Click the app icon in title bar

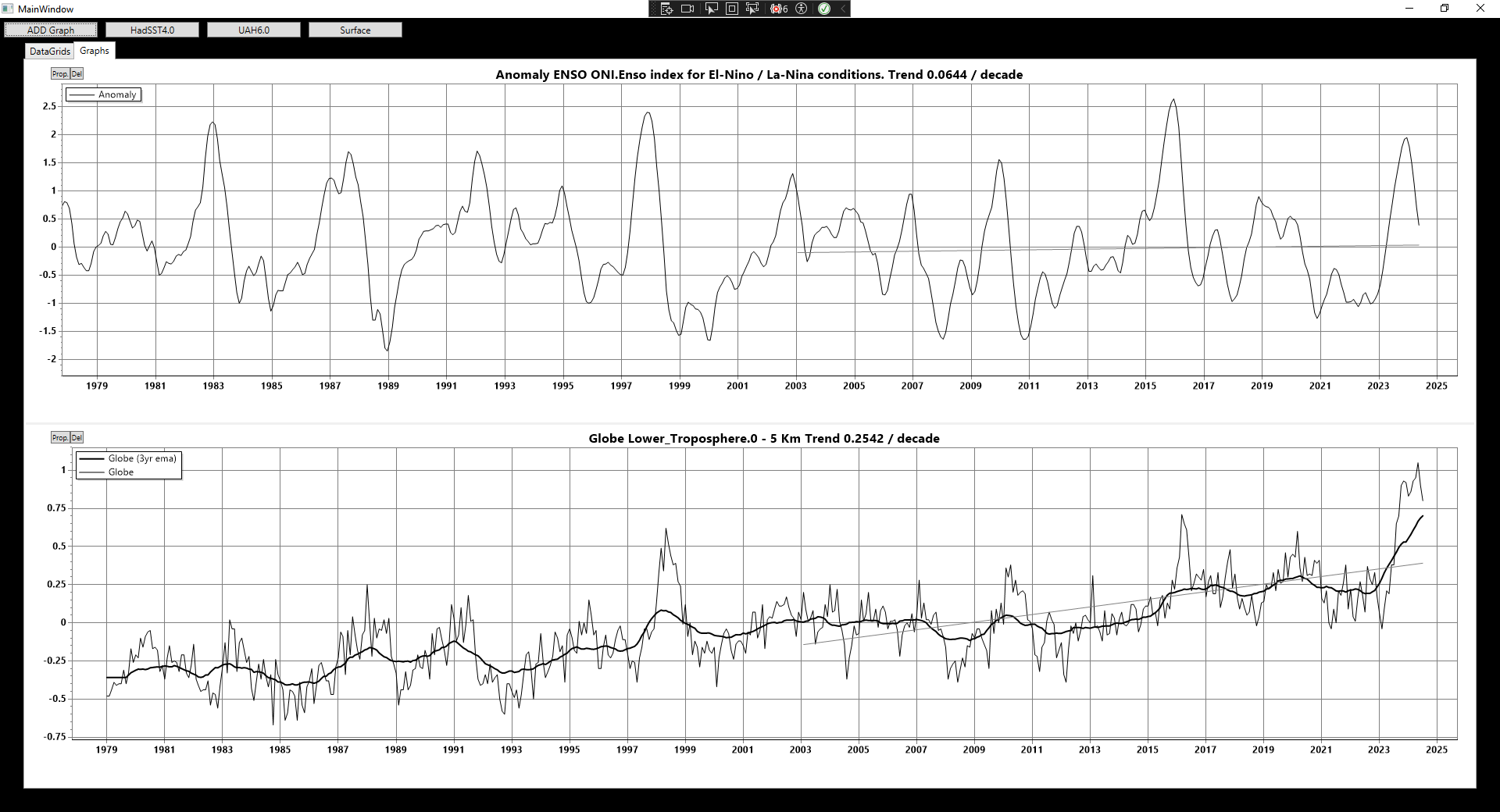(x=8, y=9)
